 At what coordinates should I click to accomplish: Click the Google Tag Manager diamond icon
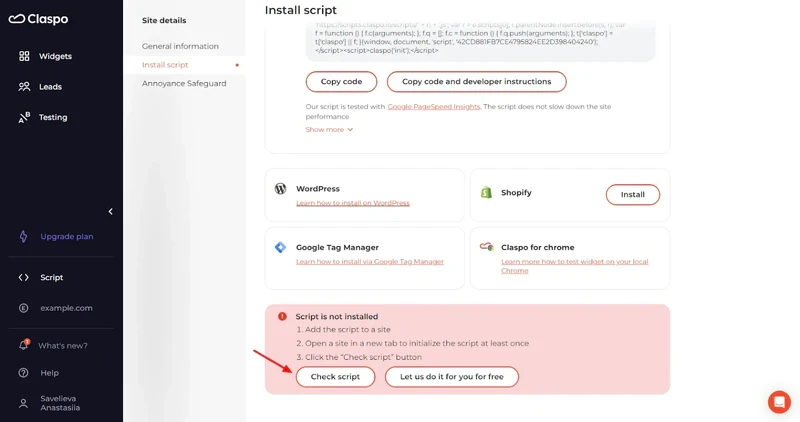tap(281, 247)
